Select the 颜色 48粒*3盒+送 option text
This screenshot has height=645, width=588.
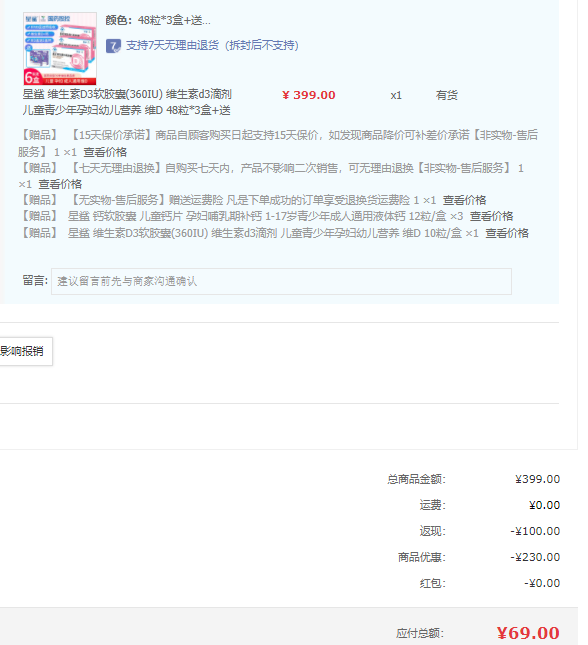[158, 20]
